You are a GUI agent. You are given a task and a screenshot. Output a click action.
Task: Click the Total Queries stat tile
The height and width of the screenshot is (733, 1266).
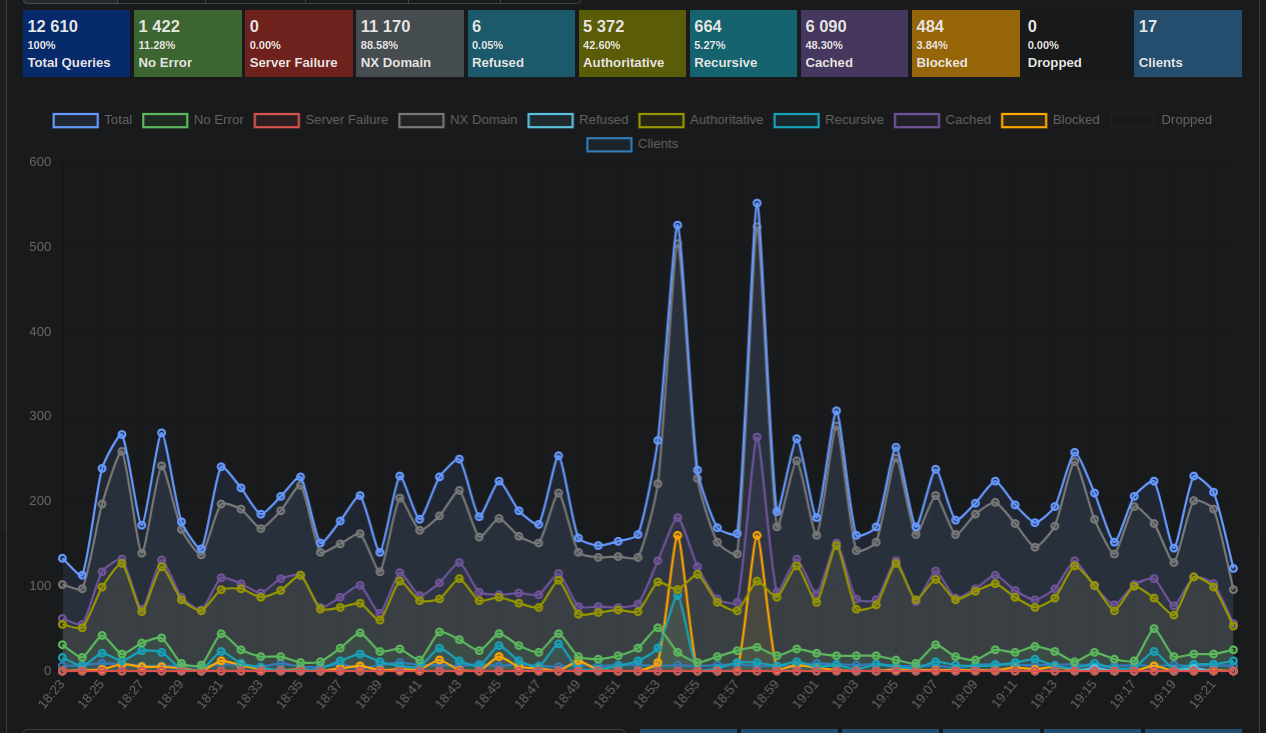pyautogui.click(x=76, y=44)
